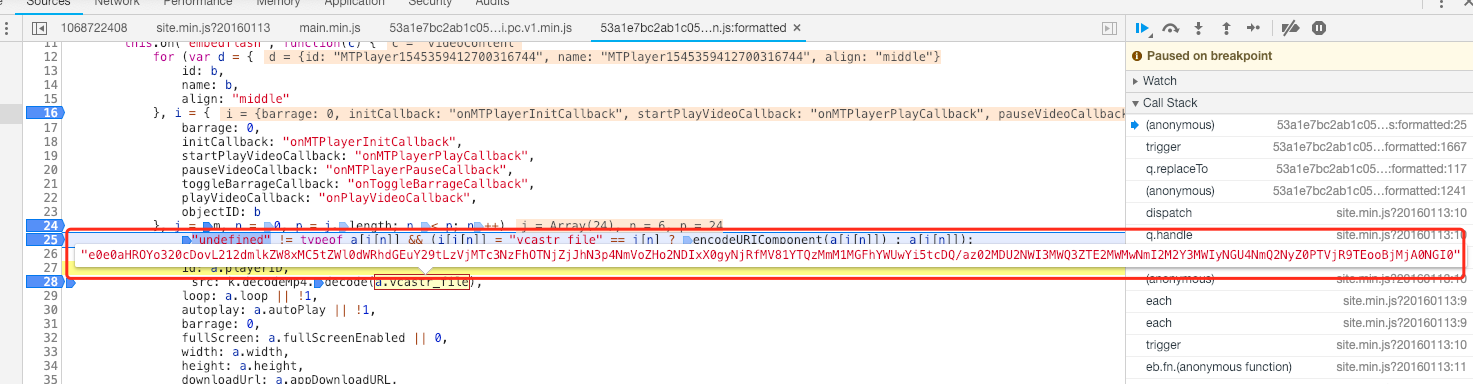
Task: Click the encoded string value tooltip
Action: tap(770, 254)
